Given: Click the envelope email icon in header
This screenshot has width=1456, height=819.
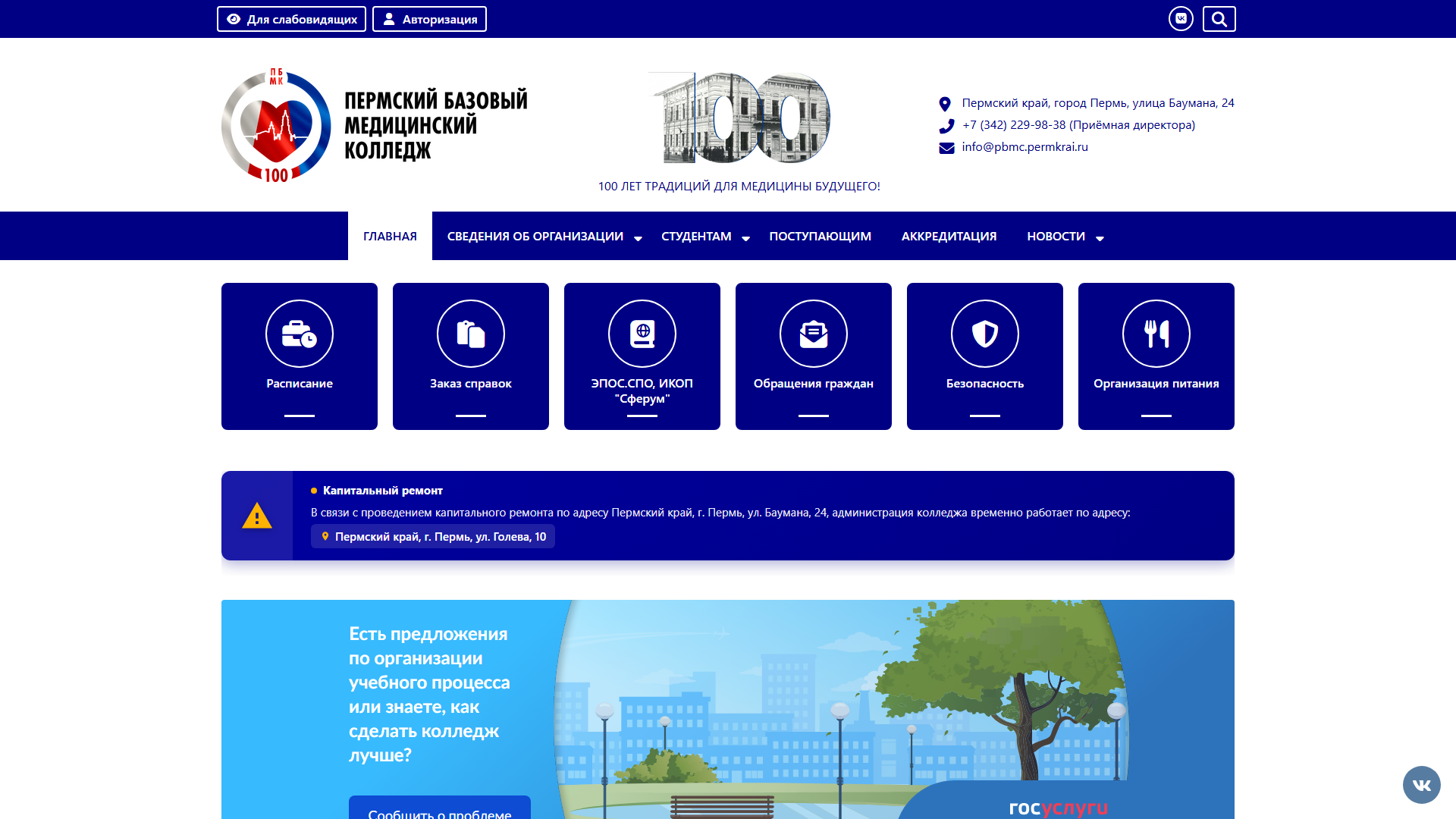Looking at the screenshot, I should [x=946, y=148].
